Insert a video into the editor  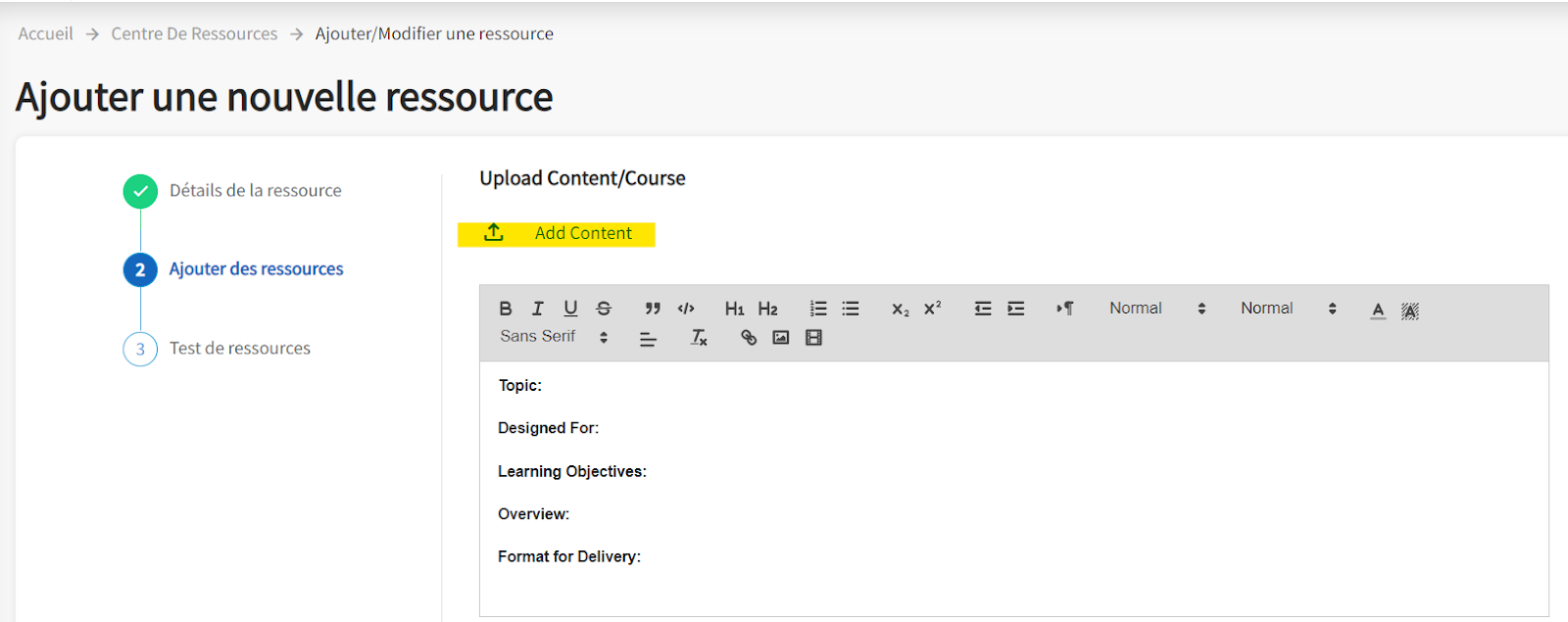tap(813, 338)
